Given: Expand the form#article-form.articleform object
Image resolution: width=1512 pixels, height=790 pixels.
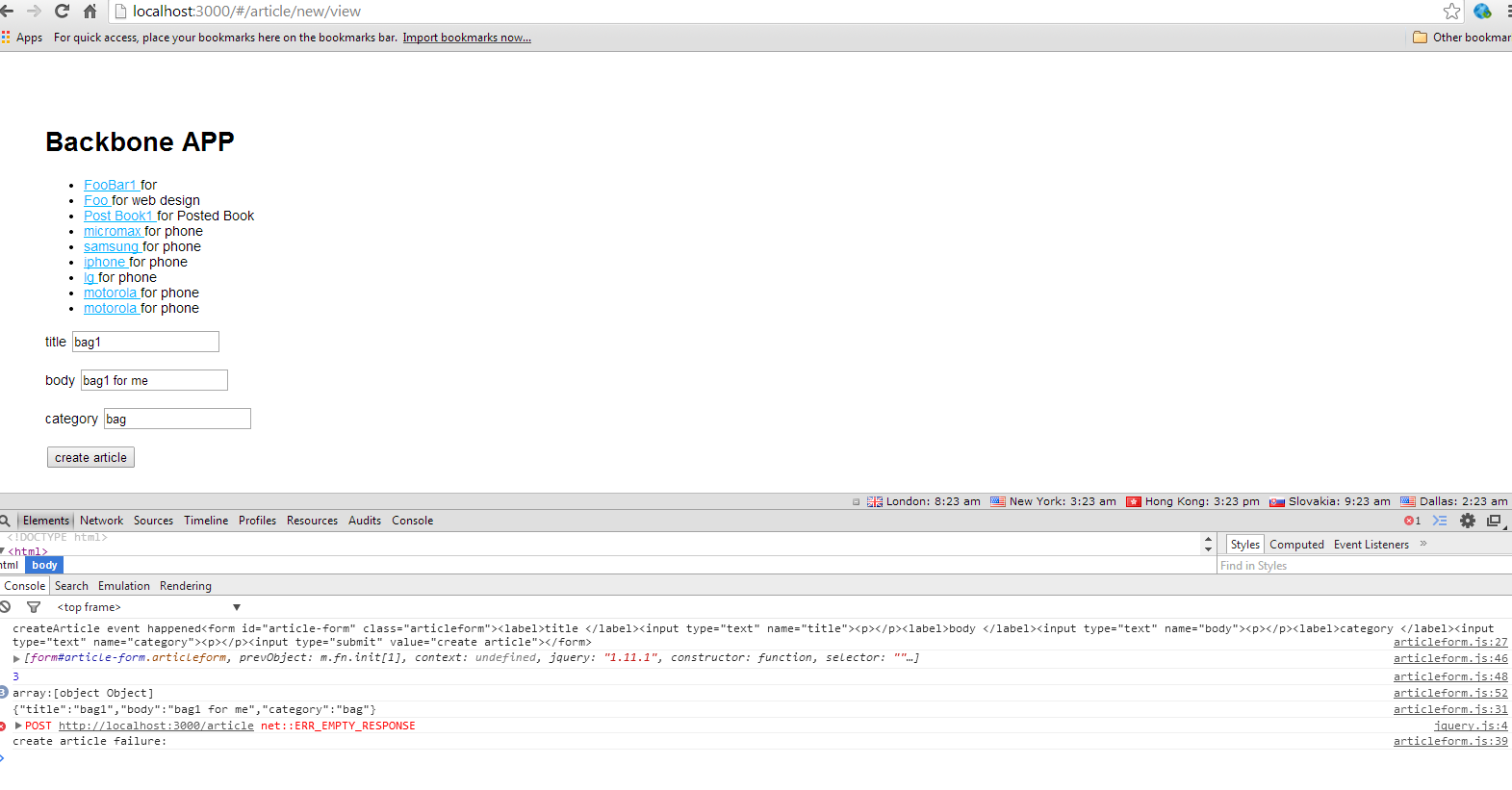Looking at the screenshot, I should pos(16,658).
